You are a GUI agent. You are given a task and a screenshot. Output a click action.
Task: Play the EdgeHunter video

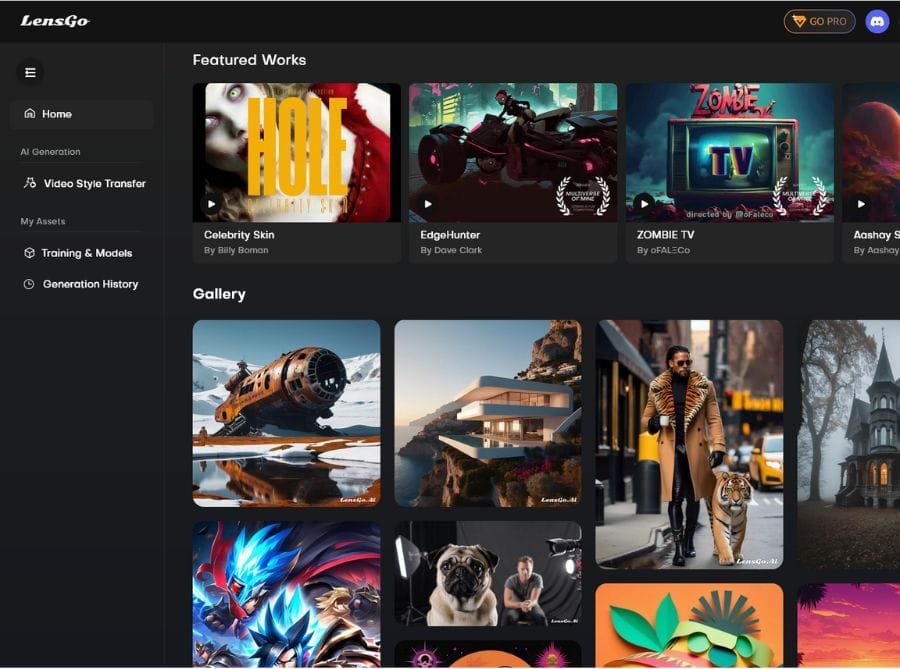click(x=428, y=204)
